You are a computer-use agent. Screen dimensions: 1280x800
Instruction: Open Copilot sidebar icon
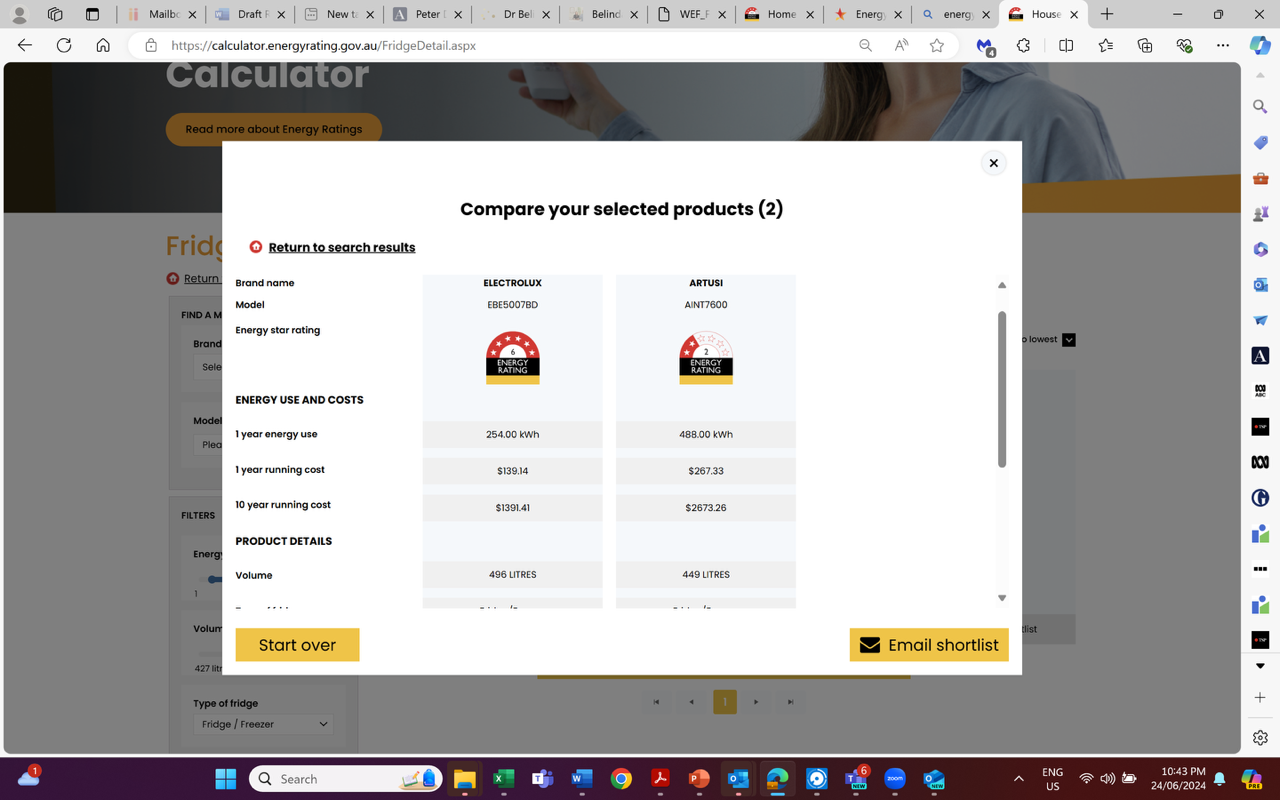1259,45
